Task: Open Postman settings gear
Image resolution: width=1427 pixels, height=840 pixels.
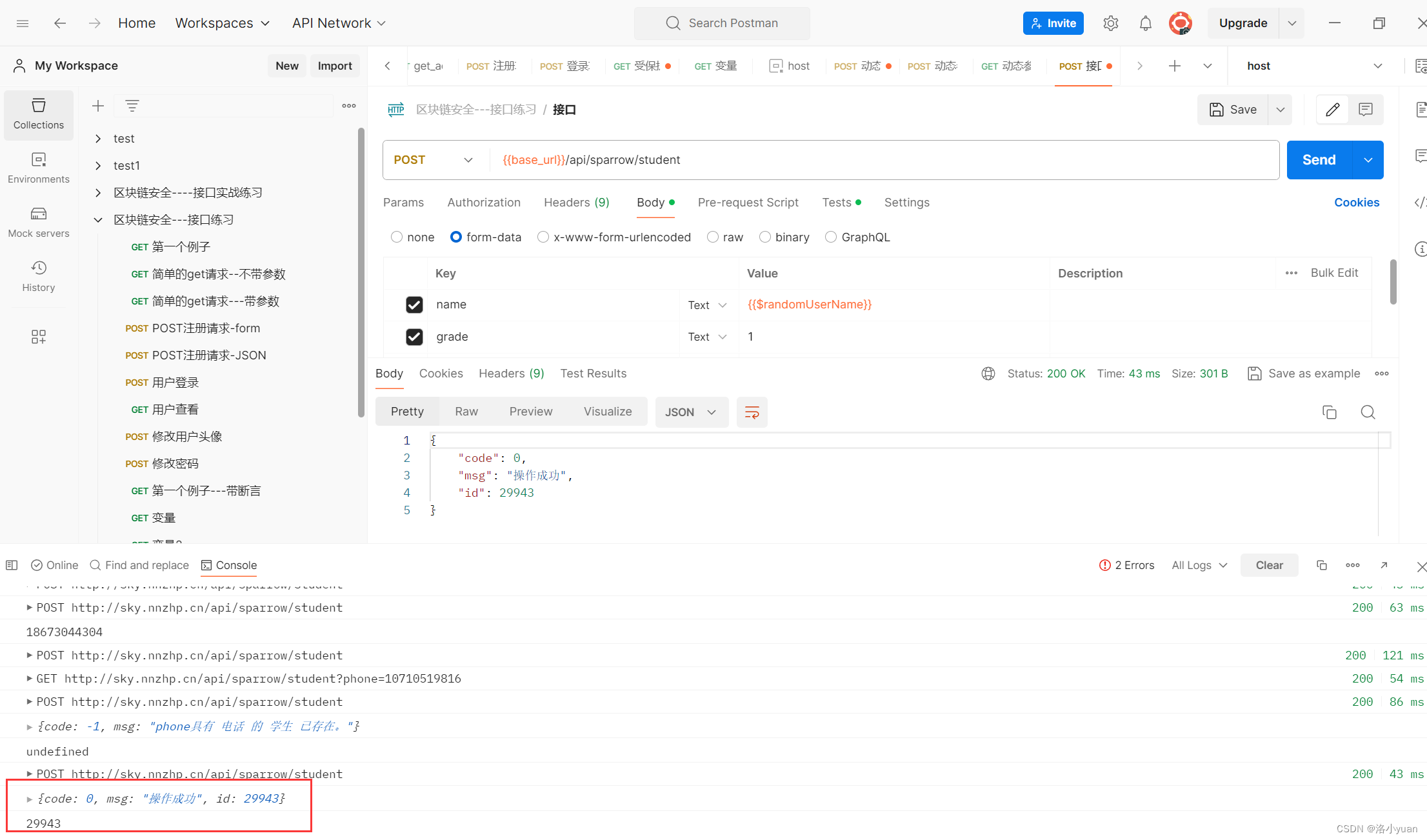Action: click(x=1110, y=23)
